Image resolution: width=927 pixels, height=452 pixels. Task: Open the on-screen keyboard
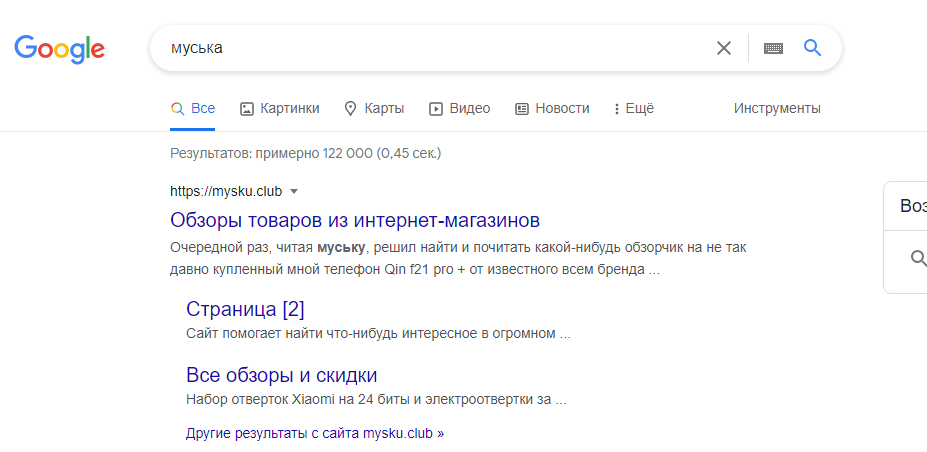click(773, 48)
